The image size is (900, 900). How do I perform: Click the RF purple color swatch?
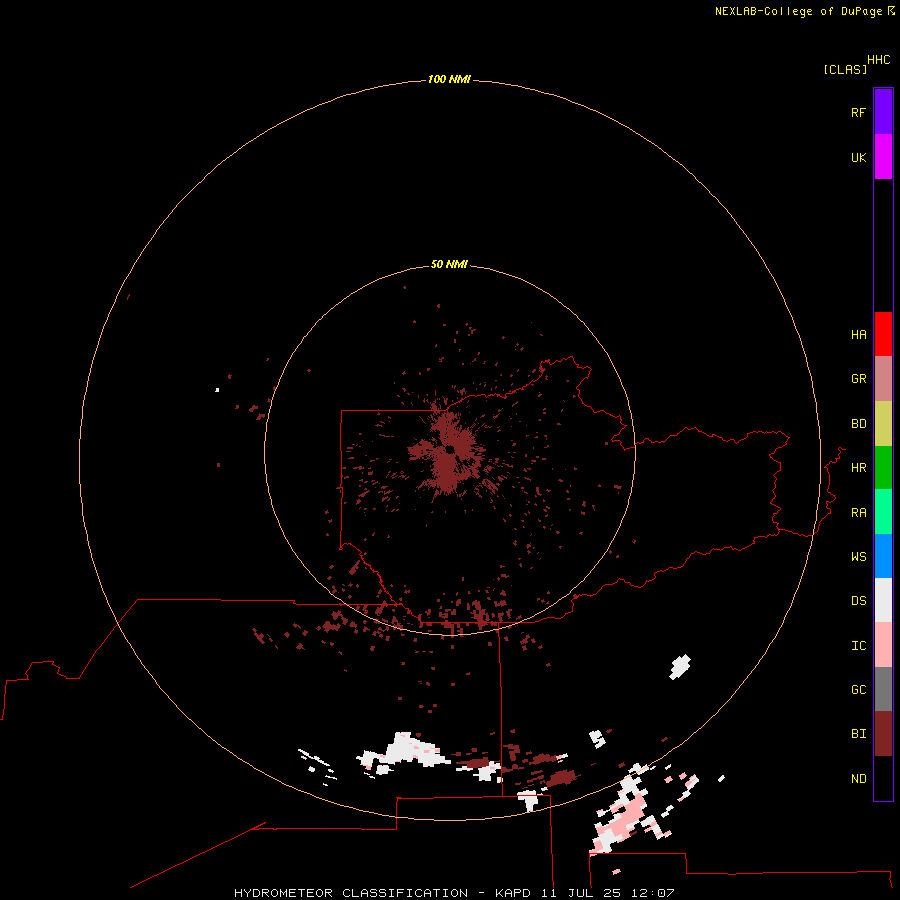(x=883, y=112)
